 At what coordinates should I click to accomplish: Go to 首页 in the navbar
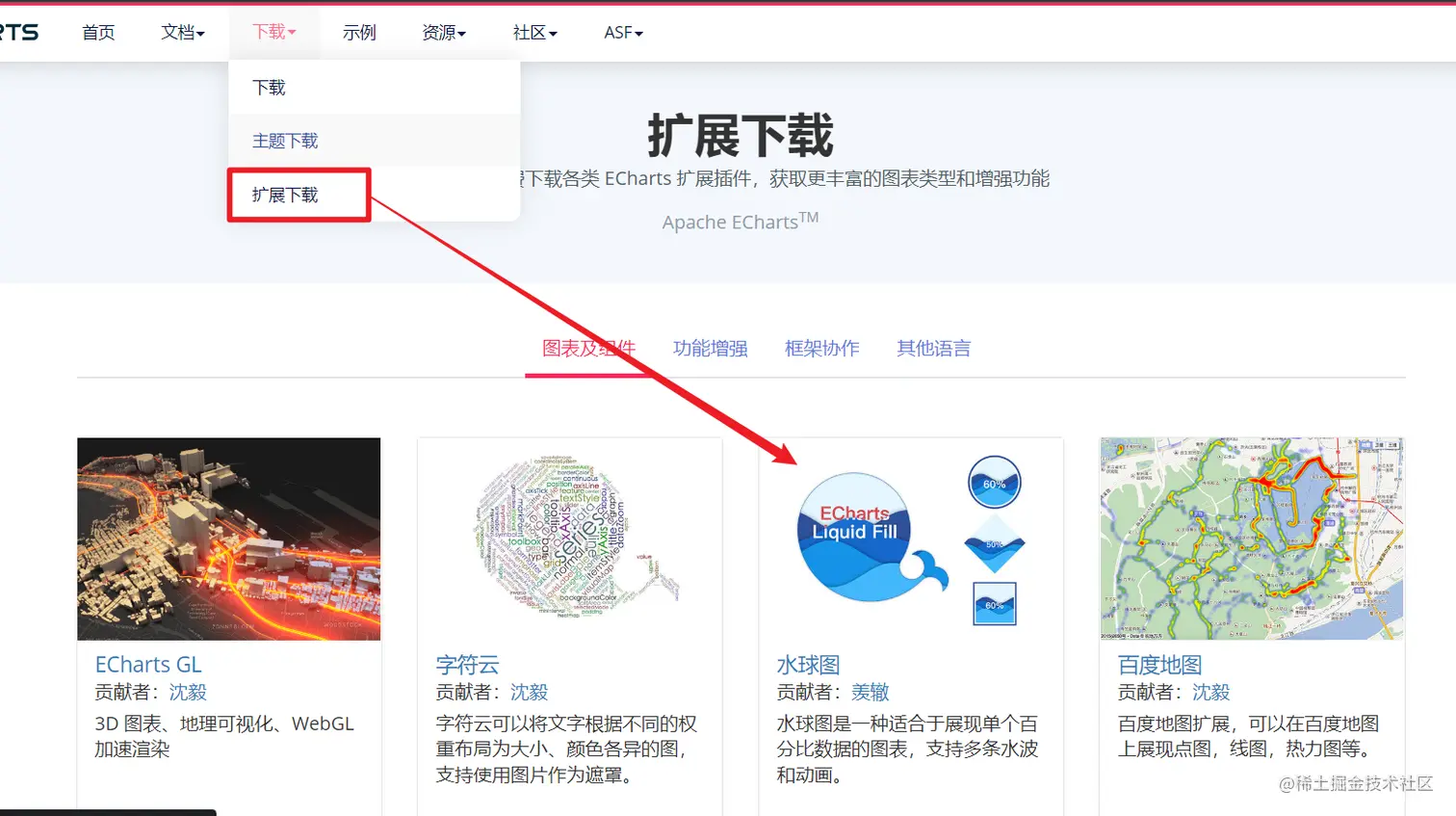pos(98,33)
